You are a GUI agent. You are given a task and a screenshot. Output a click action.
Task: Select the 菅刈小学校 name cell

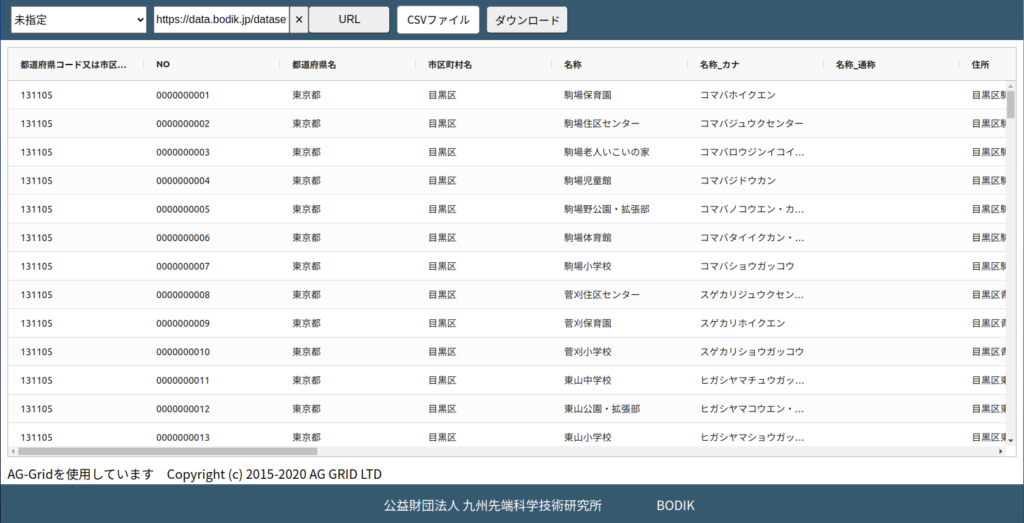pyautogui.click(x=587, y=352)
